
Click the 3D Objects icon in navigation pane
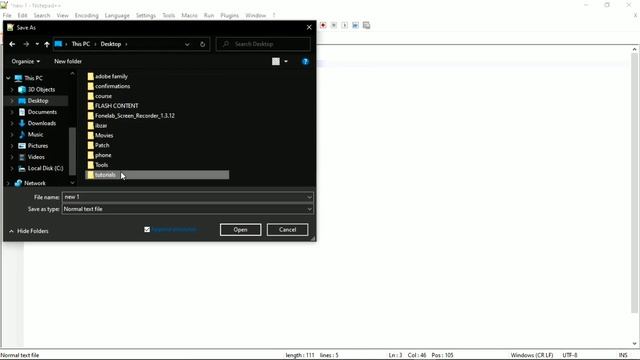point(22,89)
